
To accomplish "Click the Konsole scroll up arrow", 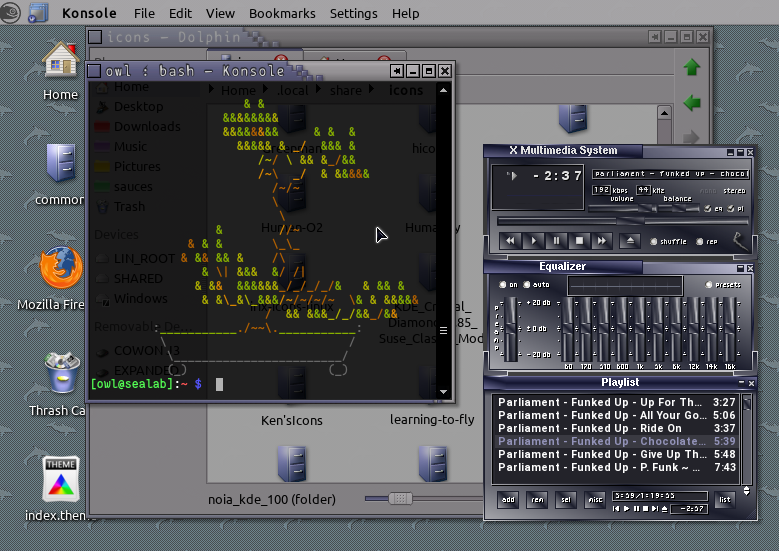I will point(443,90).
